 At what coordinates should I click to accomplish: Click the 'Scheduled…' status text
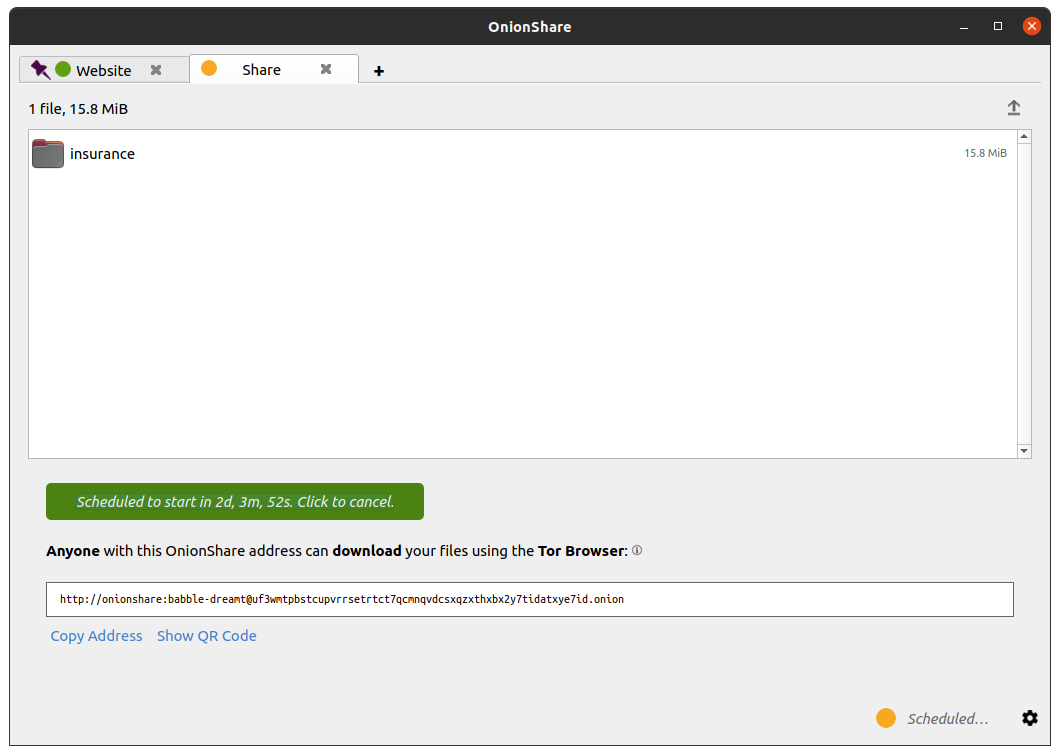coord(948,719)
